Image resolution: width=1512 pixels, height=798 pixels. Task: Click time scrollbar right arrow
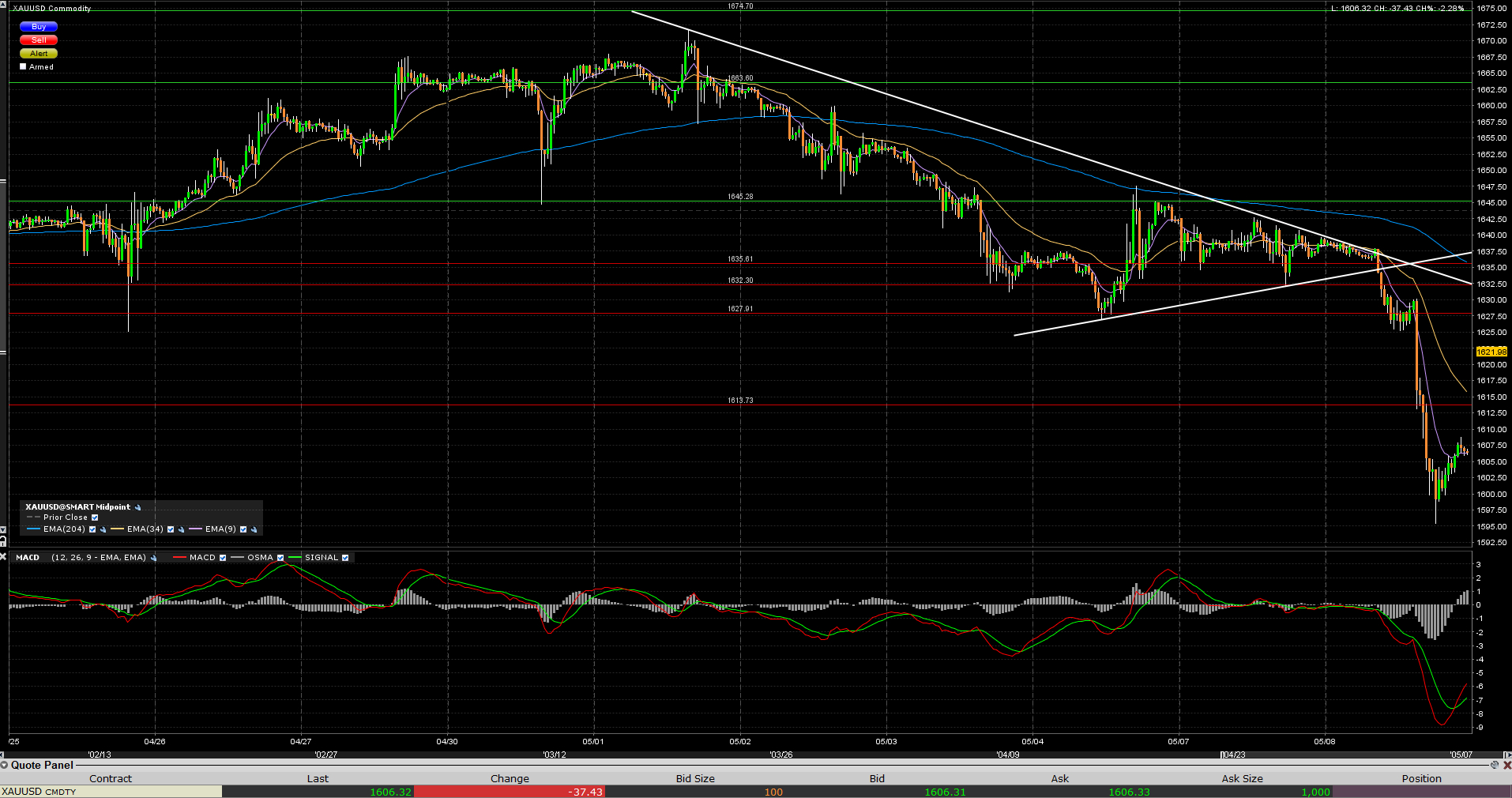[x=1507, y=755]
